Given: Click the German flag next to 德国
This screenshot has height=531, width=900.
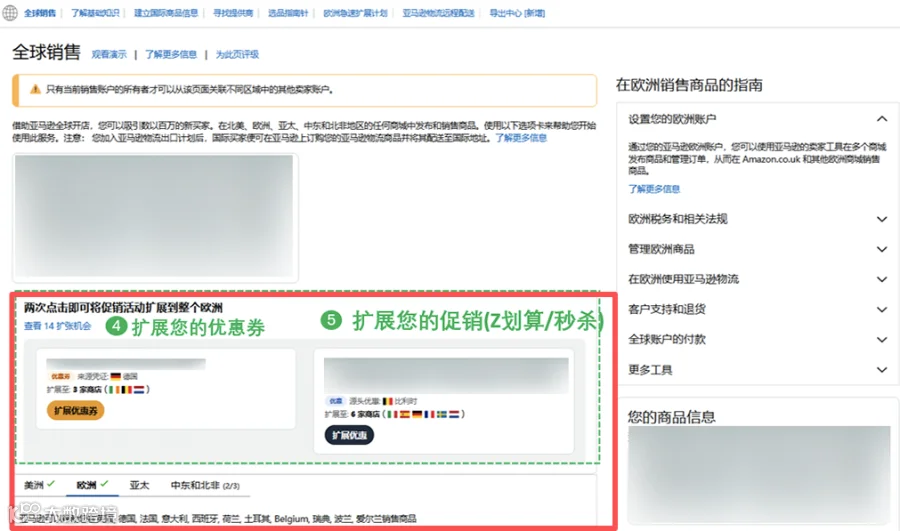Looking at the screenshot, I should tap(116, 377).
